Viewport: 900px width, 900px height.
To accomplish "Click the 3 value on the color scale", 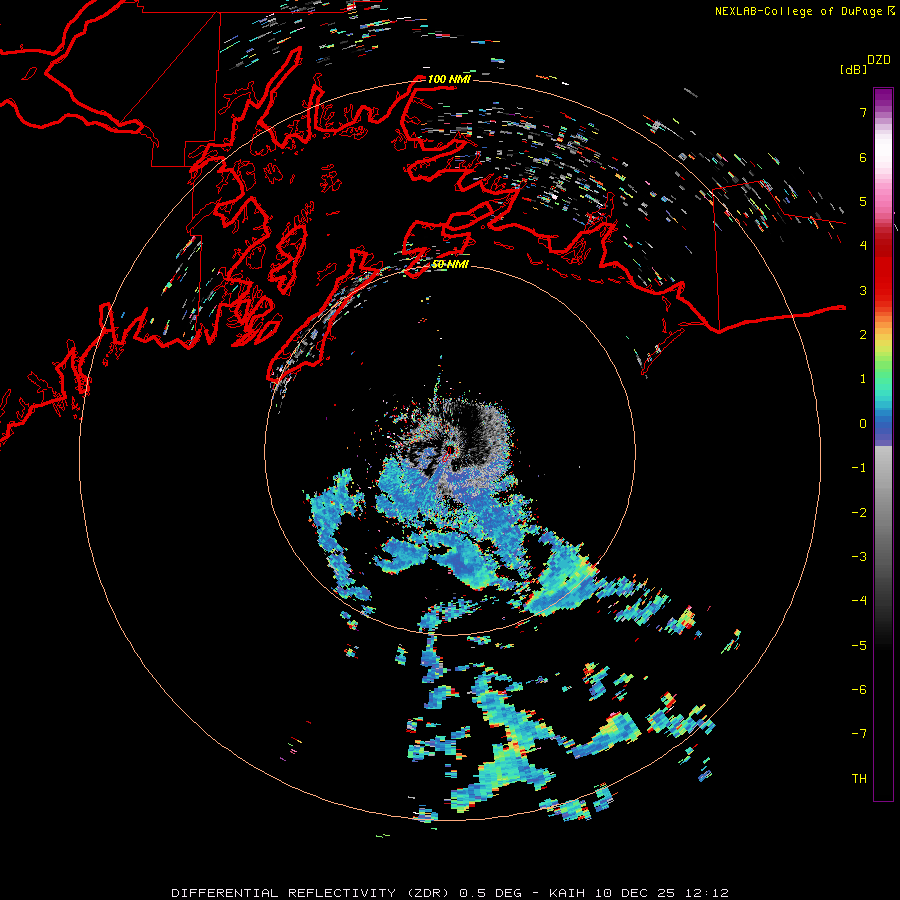I will click(863, 290).
